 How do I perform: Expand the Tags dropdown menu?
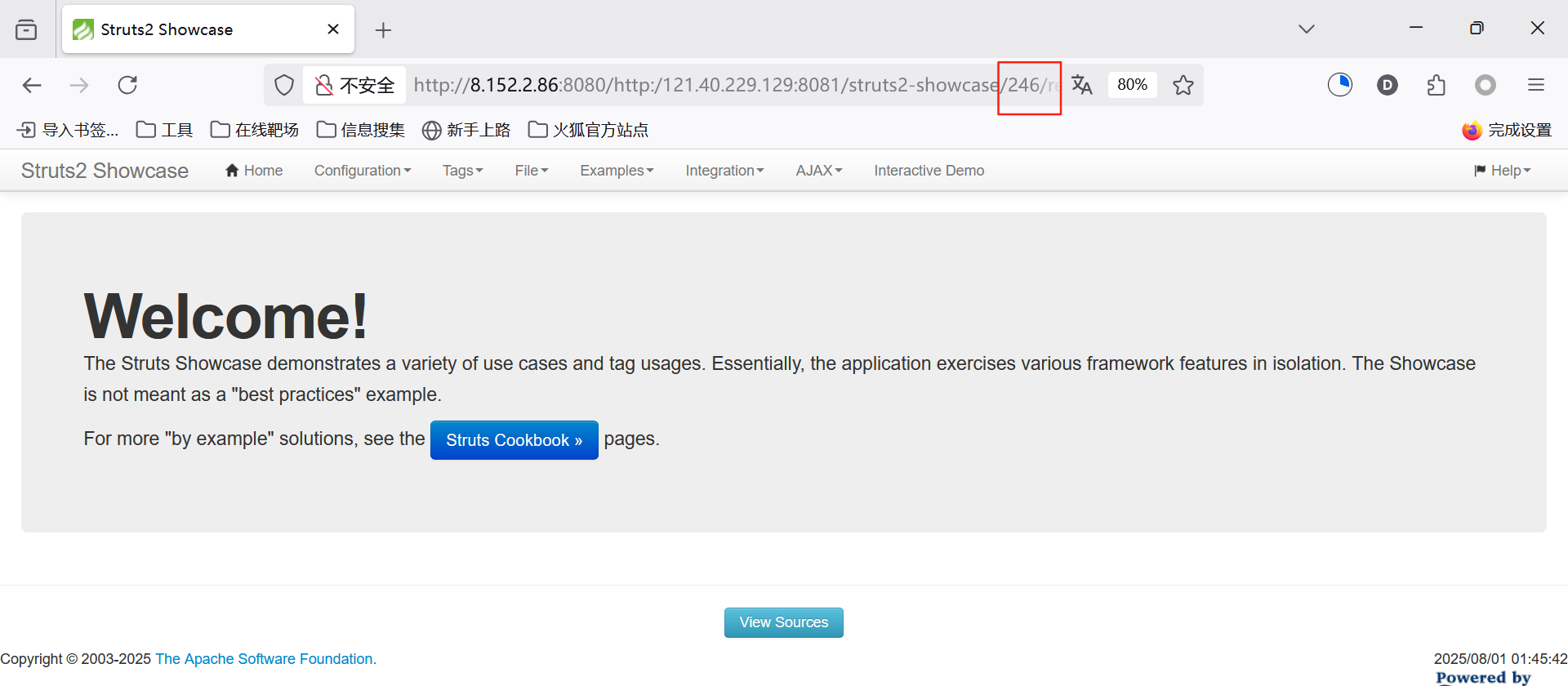(x=463, y=171)
